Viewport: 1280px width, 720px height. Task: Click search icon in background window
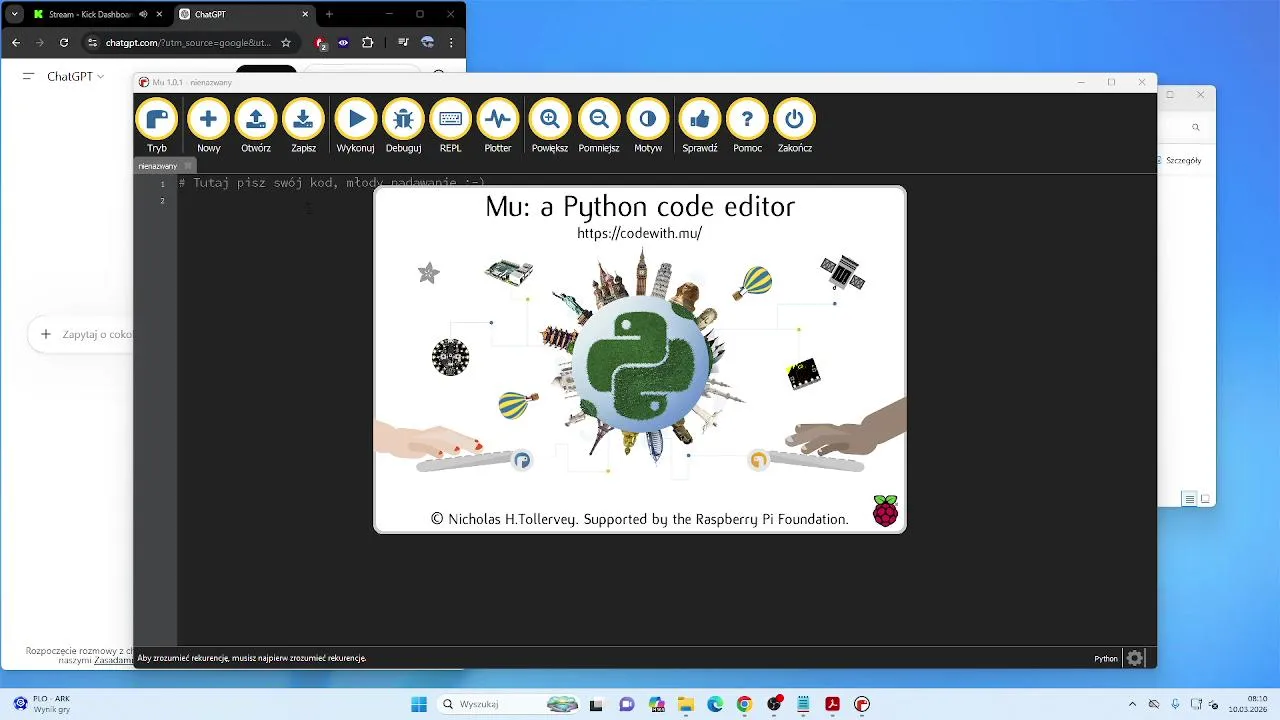click(x=1195, y=127)
